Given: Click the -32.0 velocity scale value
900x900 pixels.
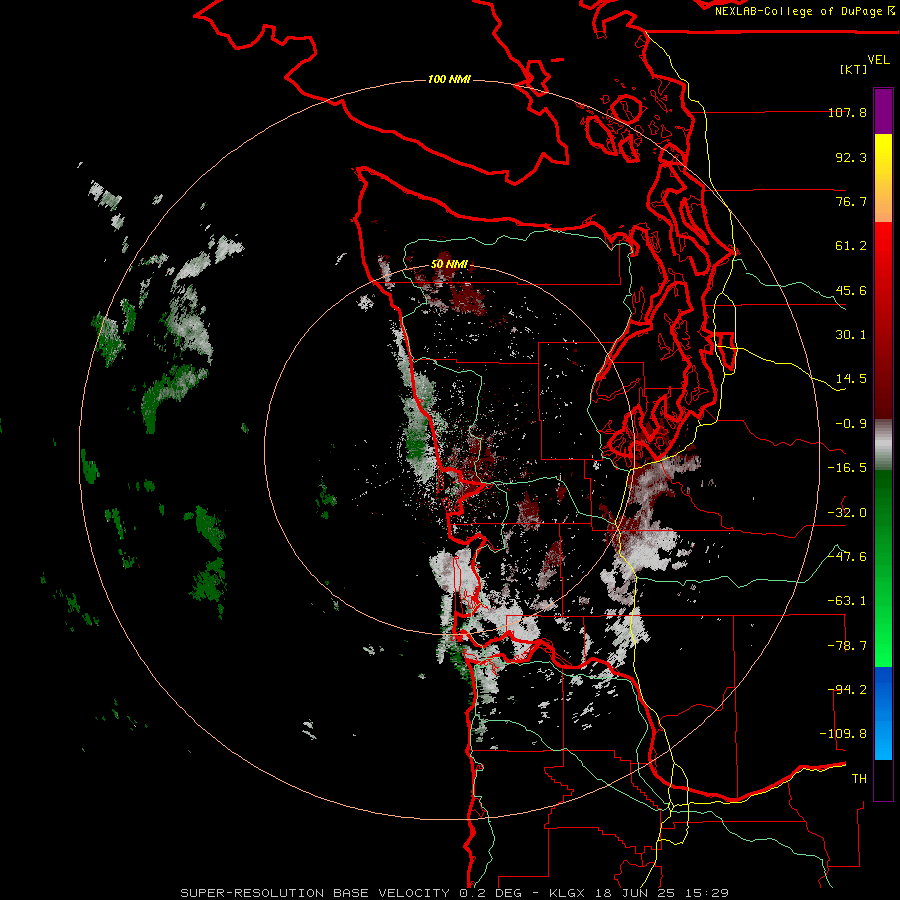Looking at the screenshot, I should pyautogui.click(x=848, y=513).
